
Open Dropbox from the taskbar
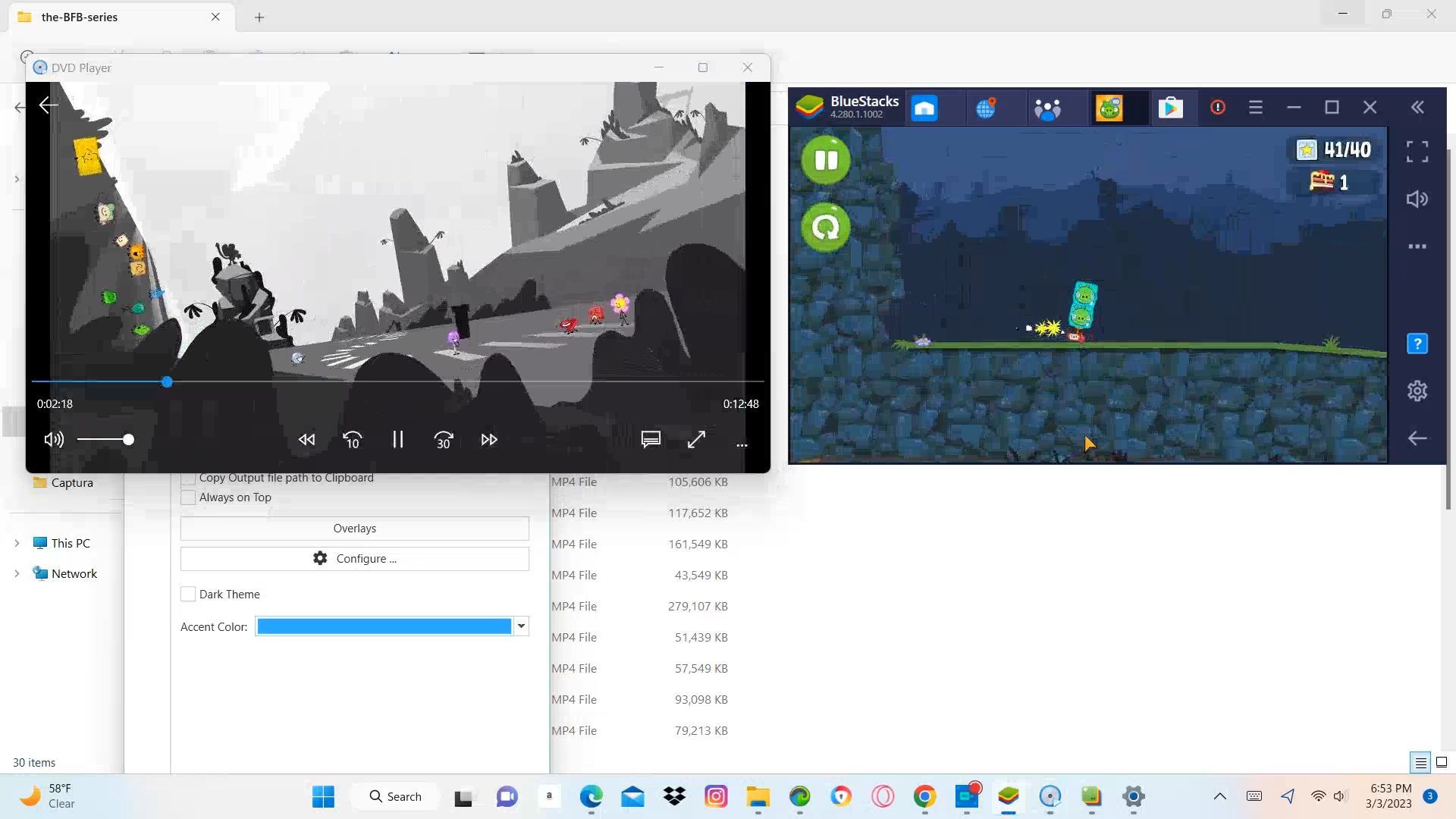click(674, 797)
